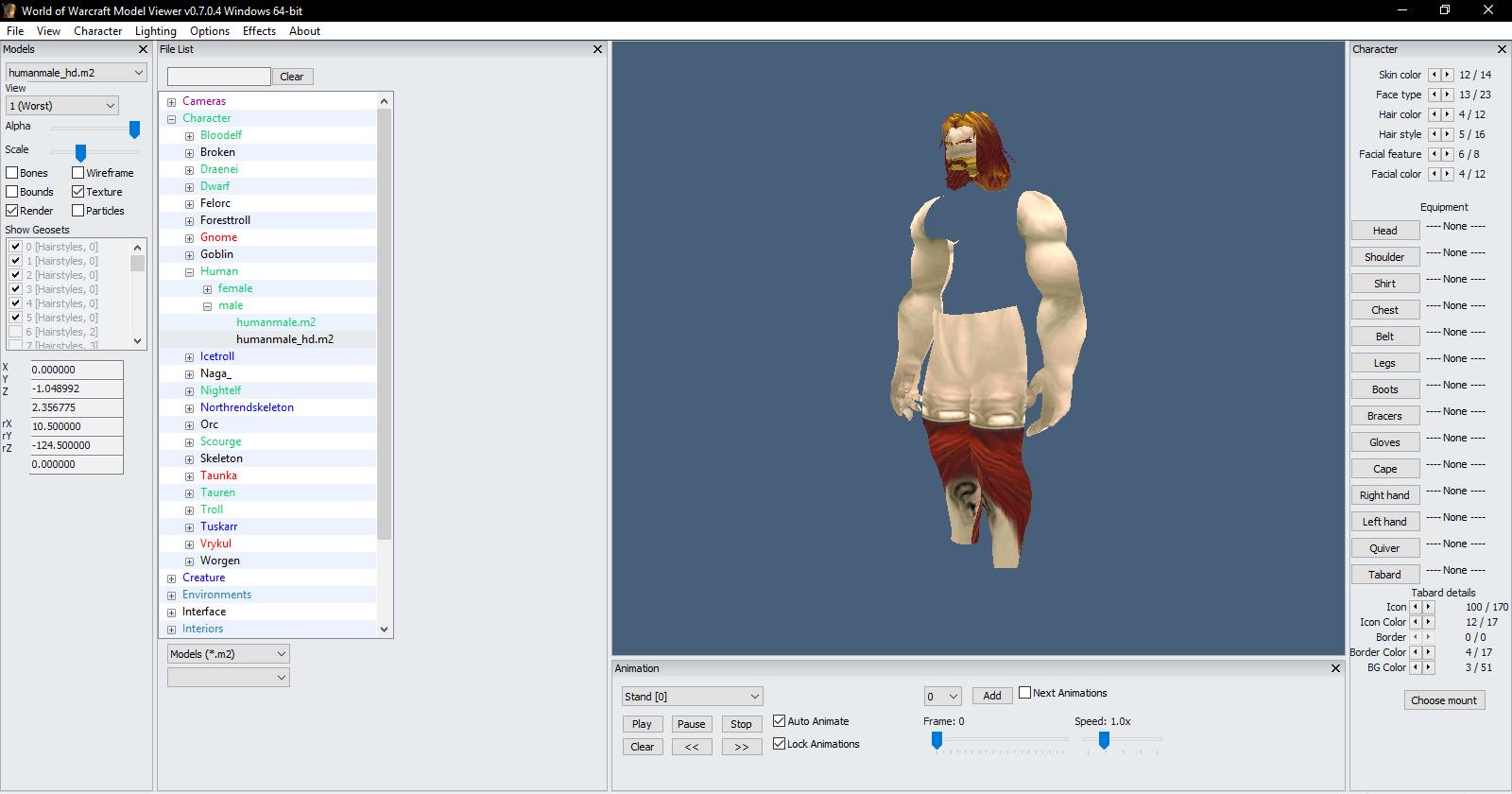Expand the Creature tree node
Screen dimensions: 1512x794
coord(171,578)
